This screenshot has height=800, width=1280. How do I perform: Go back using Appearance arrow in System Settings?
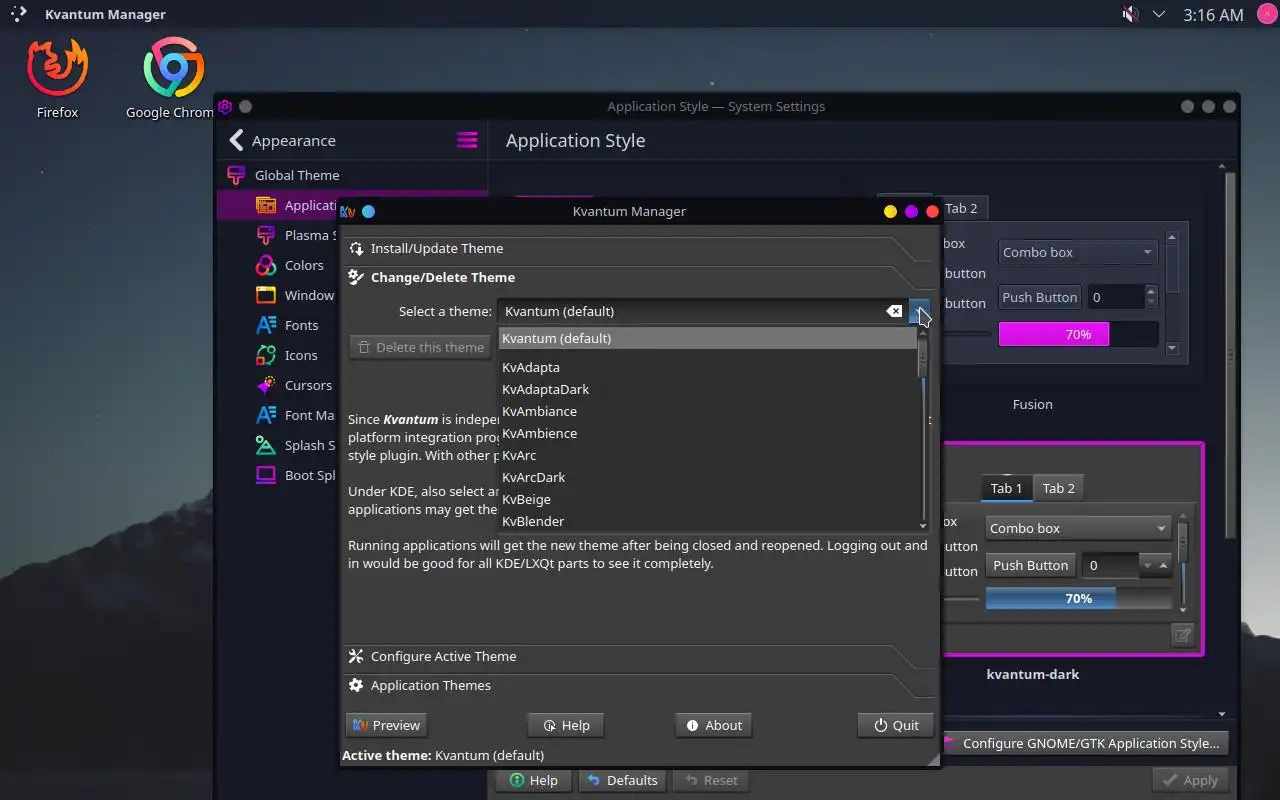click(237, 140)
